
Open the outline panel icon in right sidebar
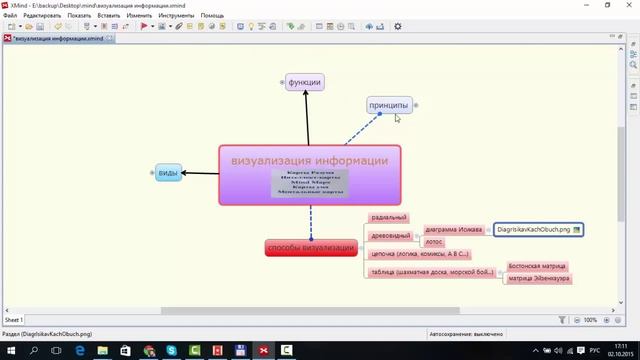(633, 54)
